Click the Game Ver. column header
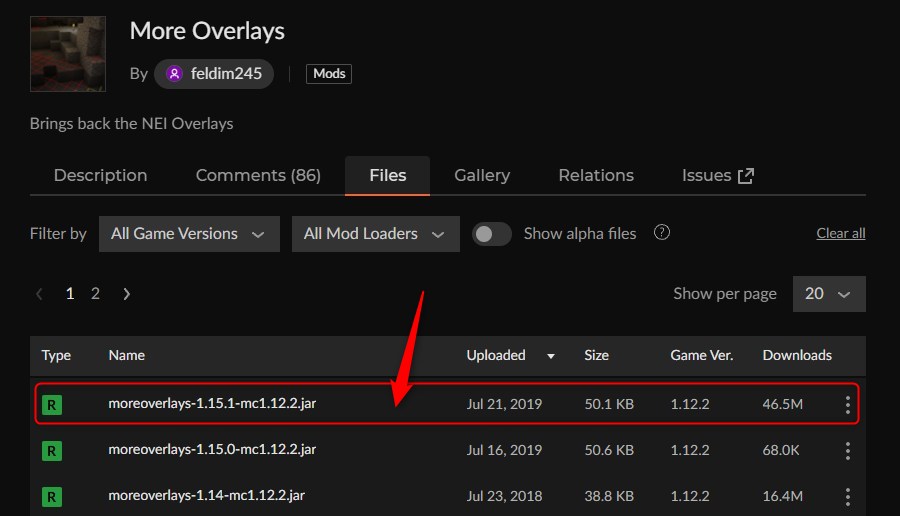 701,355
